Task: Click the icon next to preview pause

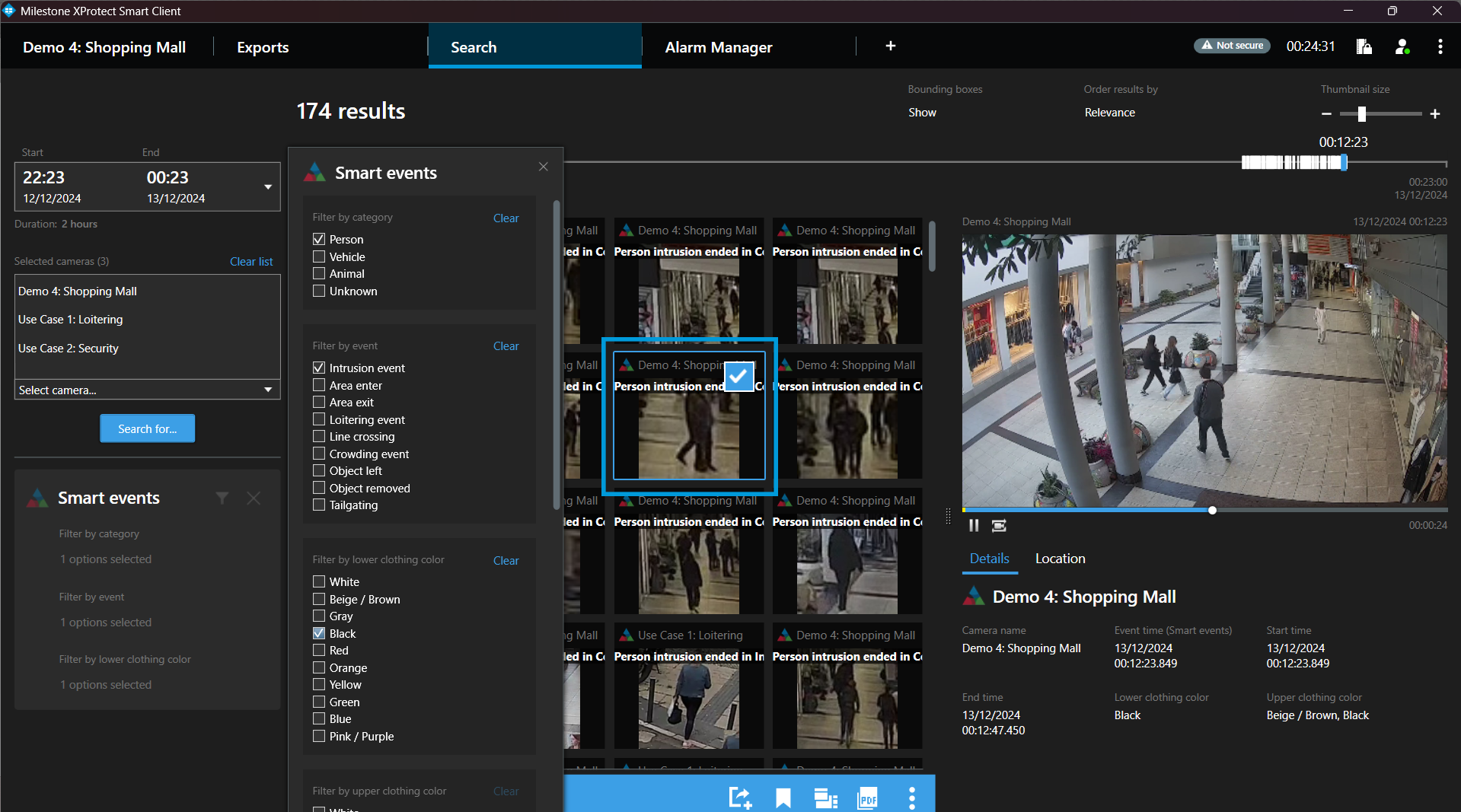Action: (x=999, y=526)
